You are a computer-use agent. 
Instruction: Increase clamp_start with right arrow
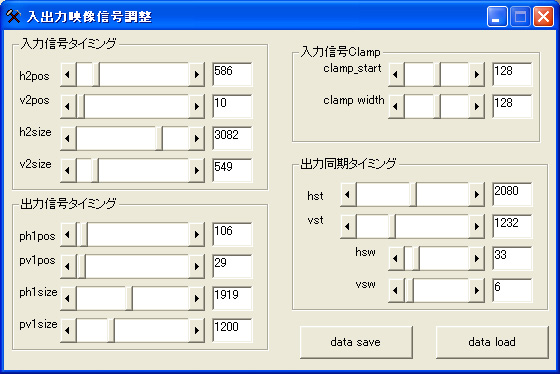(477, 74)
